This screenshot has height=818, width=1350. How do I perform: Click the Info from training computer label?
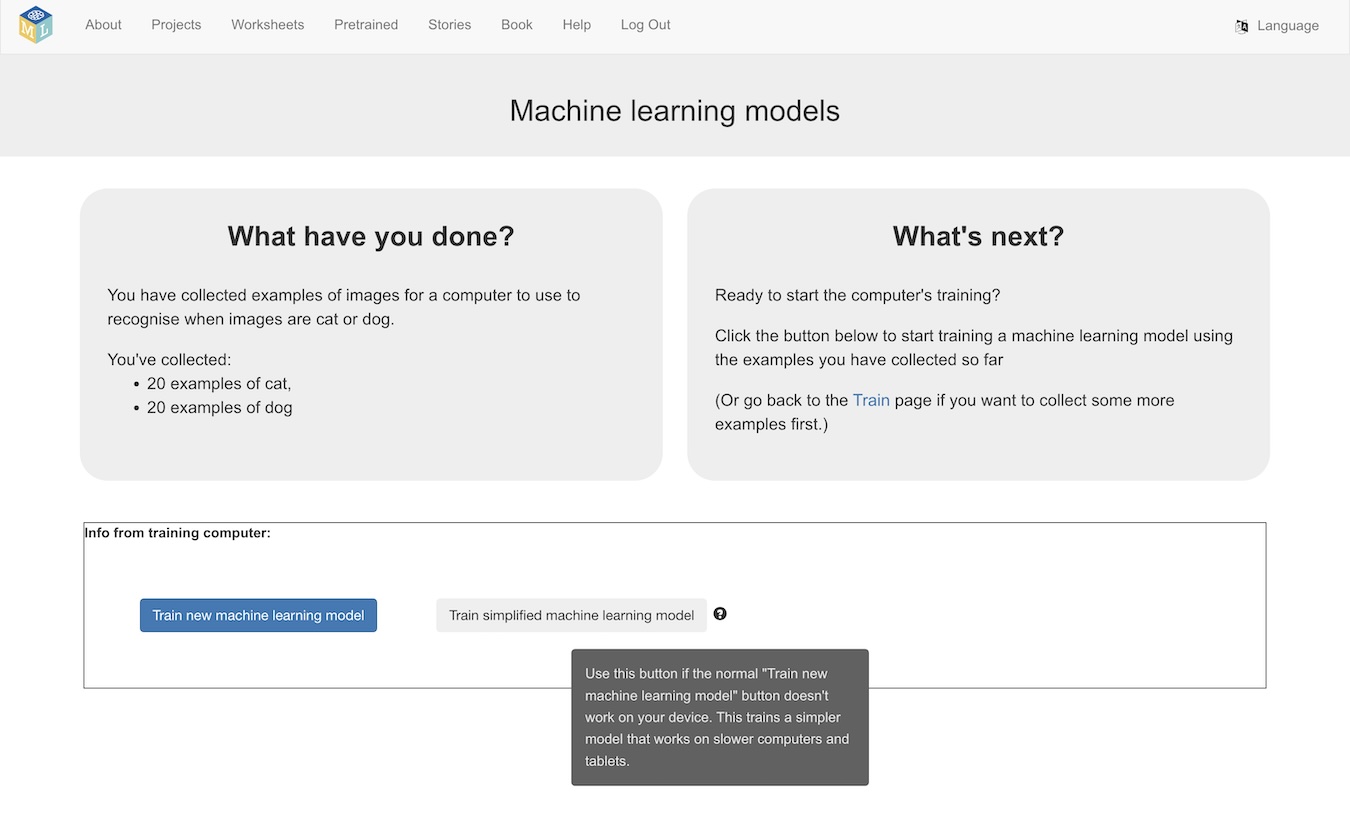[177, 533]
